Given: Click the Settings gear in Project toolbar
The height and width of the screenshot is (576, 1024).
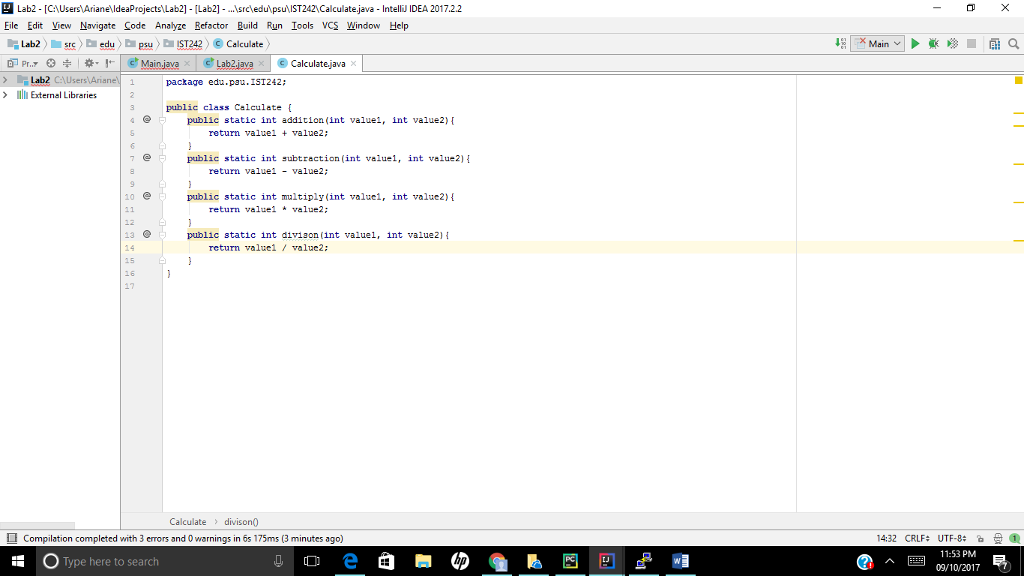Looking at the screenshot, I should coord(89,62).
